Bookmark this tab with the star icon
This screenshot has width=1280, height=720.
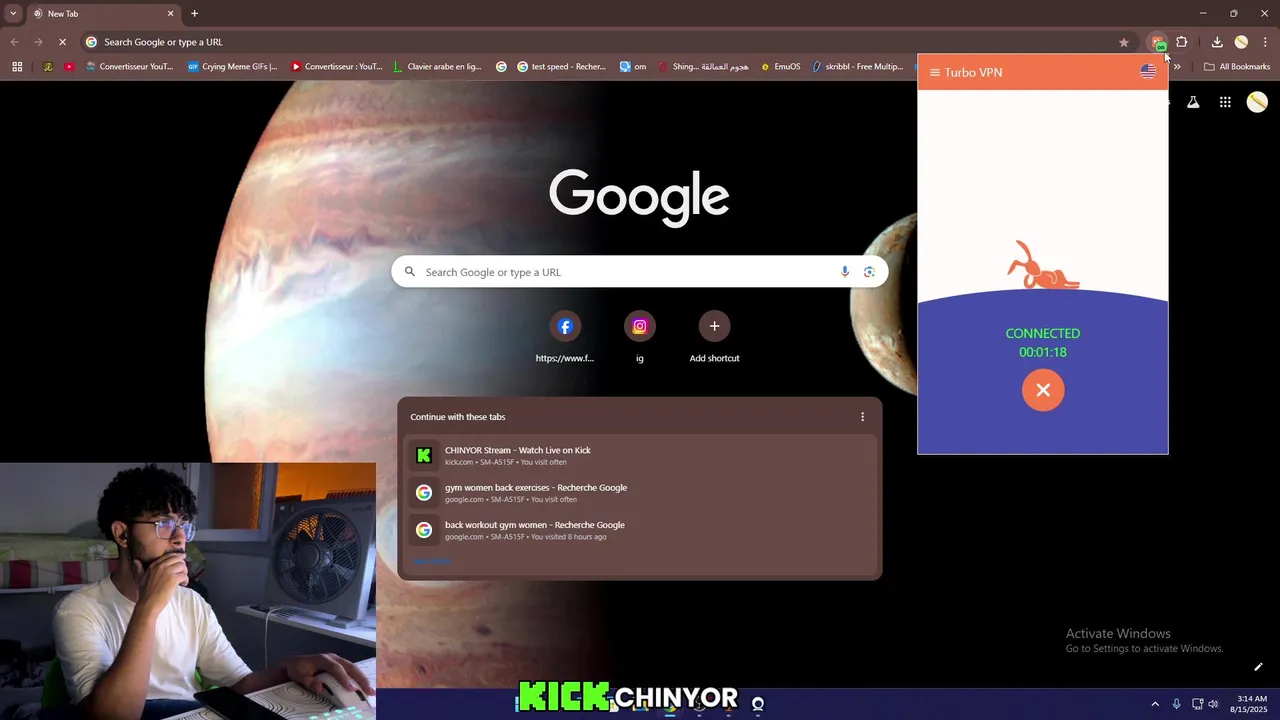(x=1124, y=42)
